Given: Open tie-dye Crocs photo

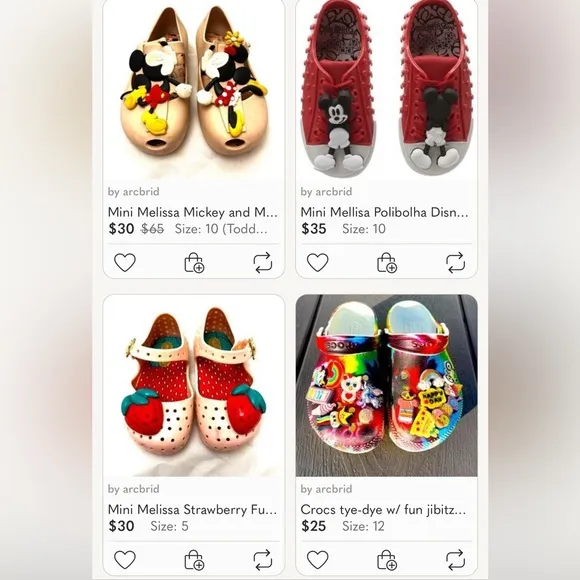Looking at the screenshot, I should [387, 385].
